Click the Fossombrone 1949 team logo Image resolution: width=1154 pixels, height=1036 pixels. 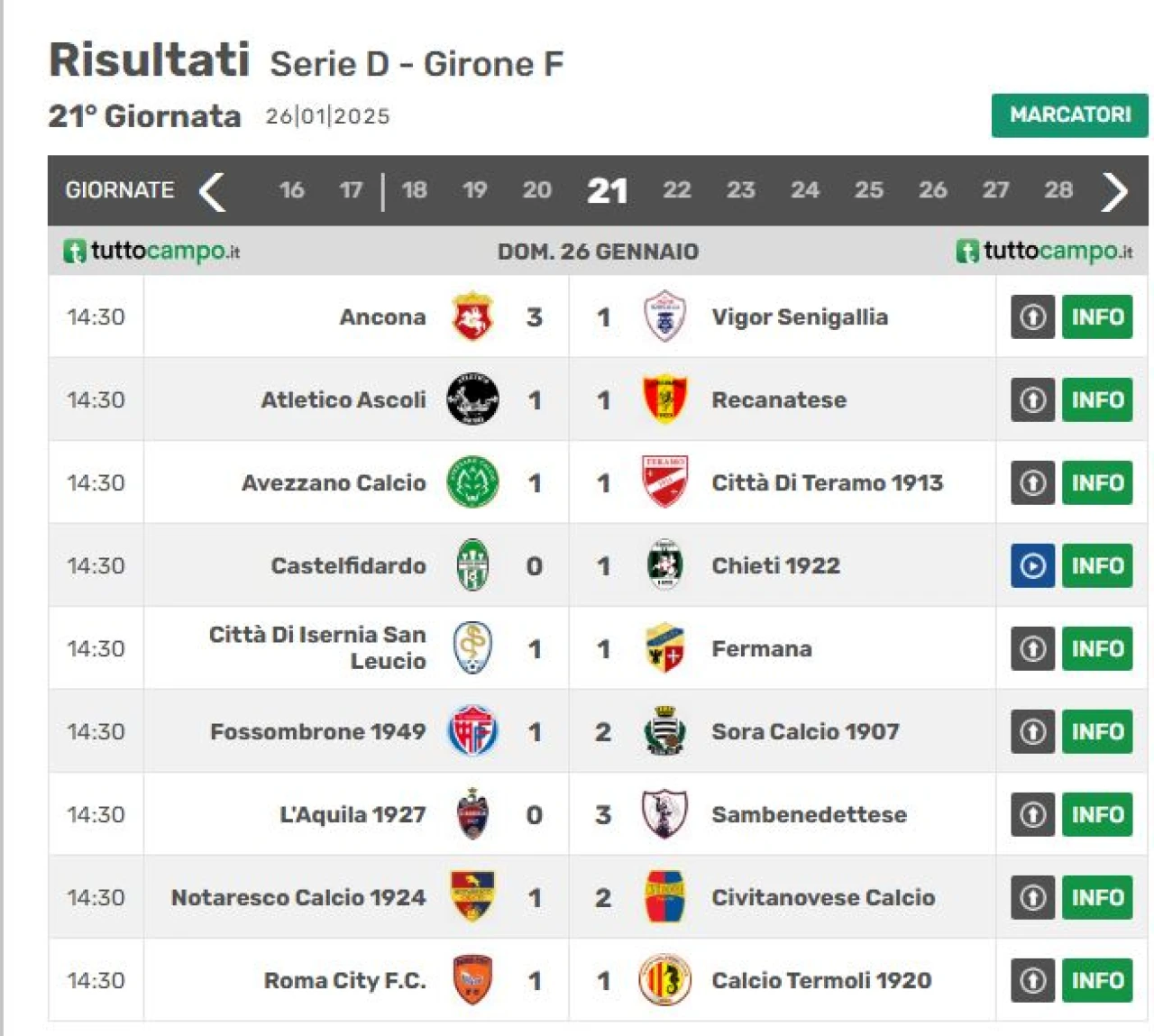tap(472, 731)
